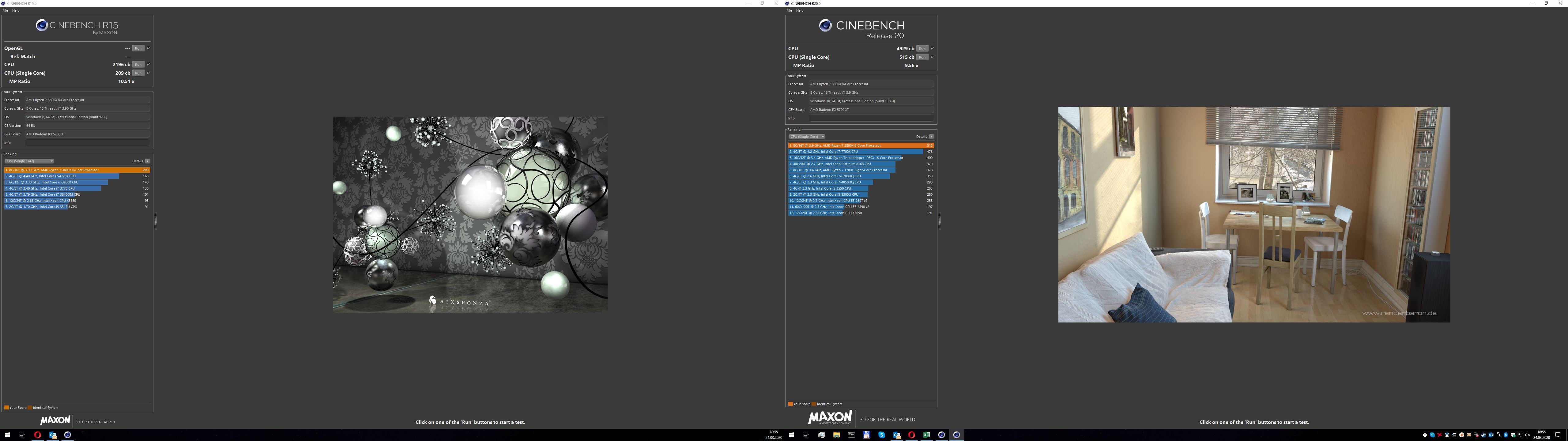Screen dimensions: 1568x441
Task: Open Help menu in Cinebench R20
Action: 800,10
